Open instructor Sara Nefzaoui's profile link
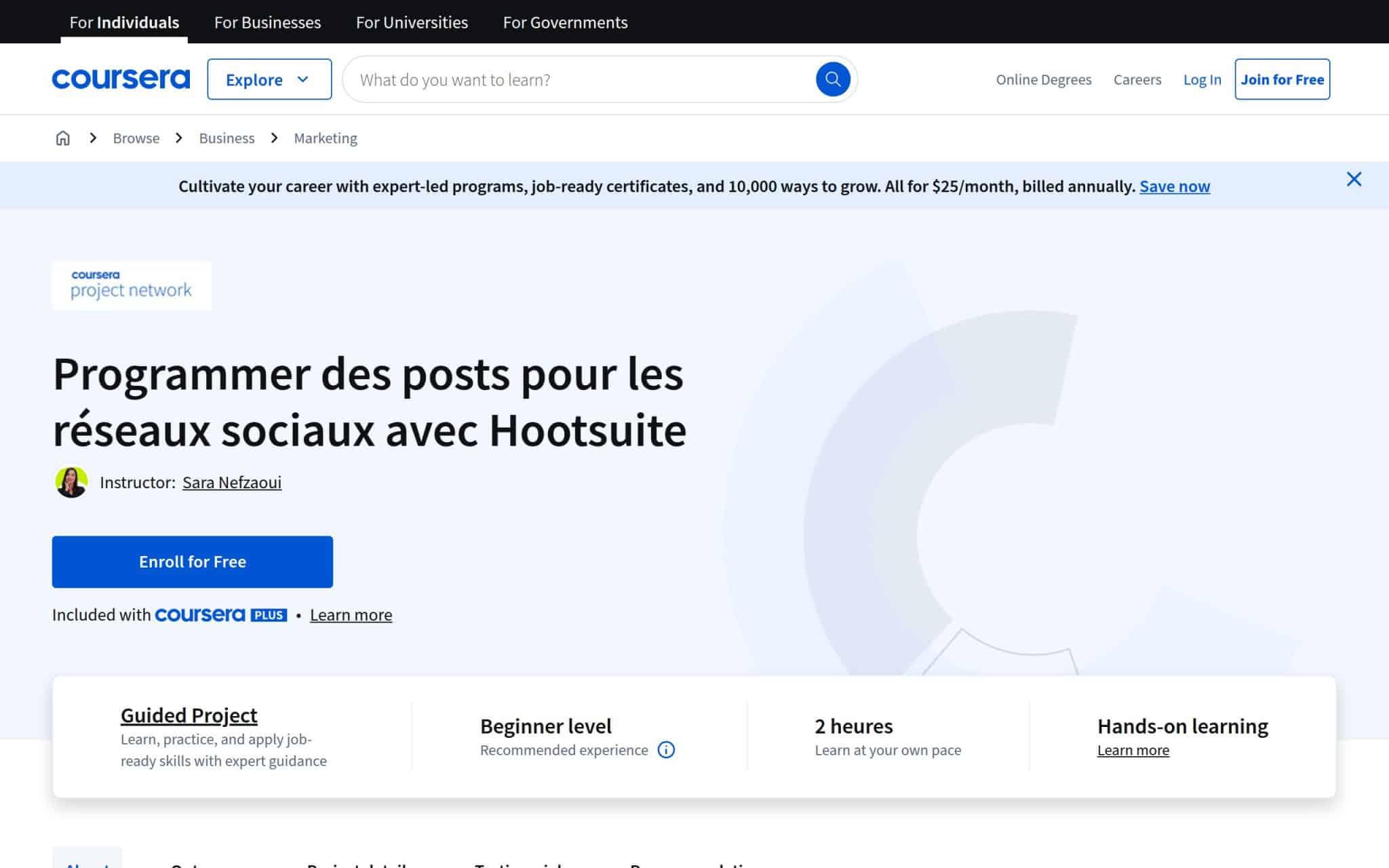Screen dimensions: 1389x868 [232, 482]
